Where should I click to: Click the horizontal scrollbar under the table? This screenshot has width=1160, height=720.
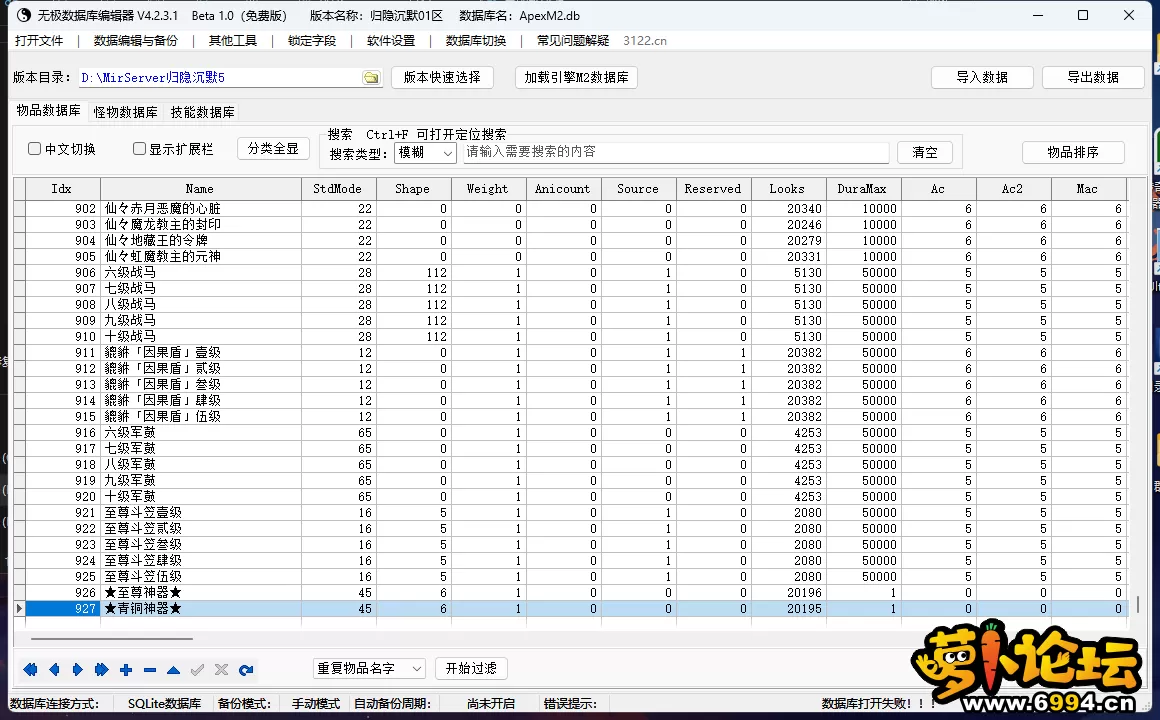[x=111, y=639]
